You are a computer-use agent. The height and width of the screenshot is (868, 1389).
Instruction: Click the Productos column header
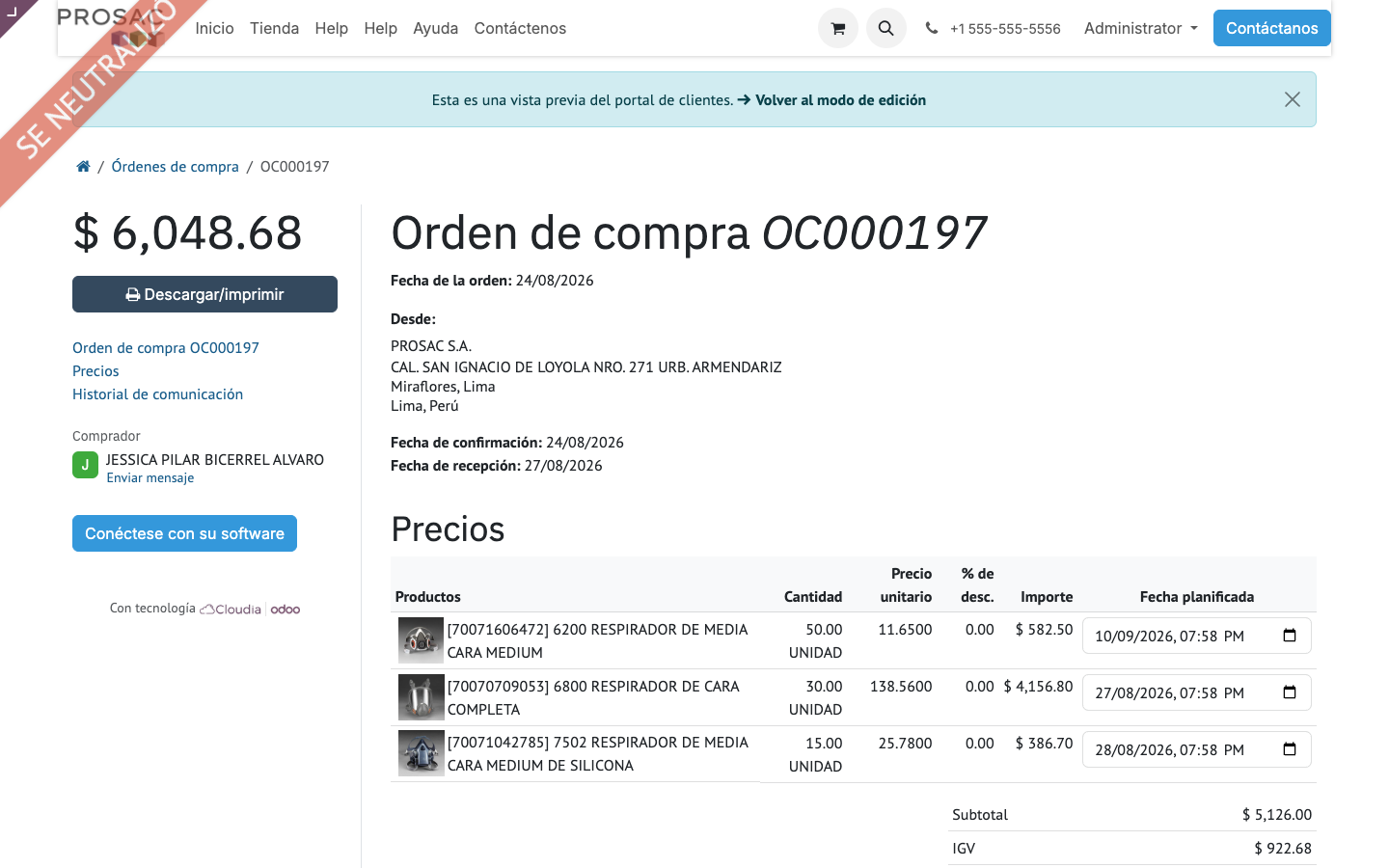[427, 596]
